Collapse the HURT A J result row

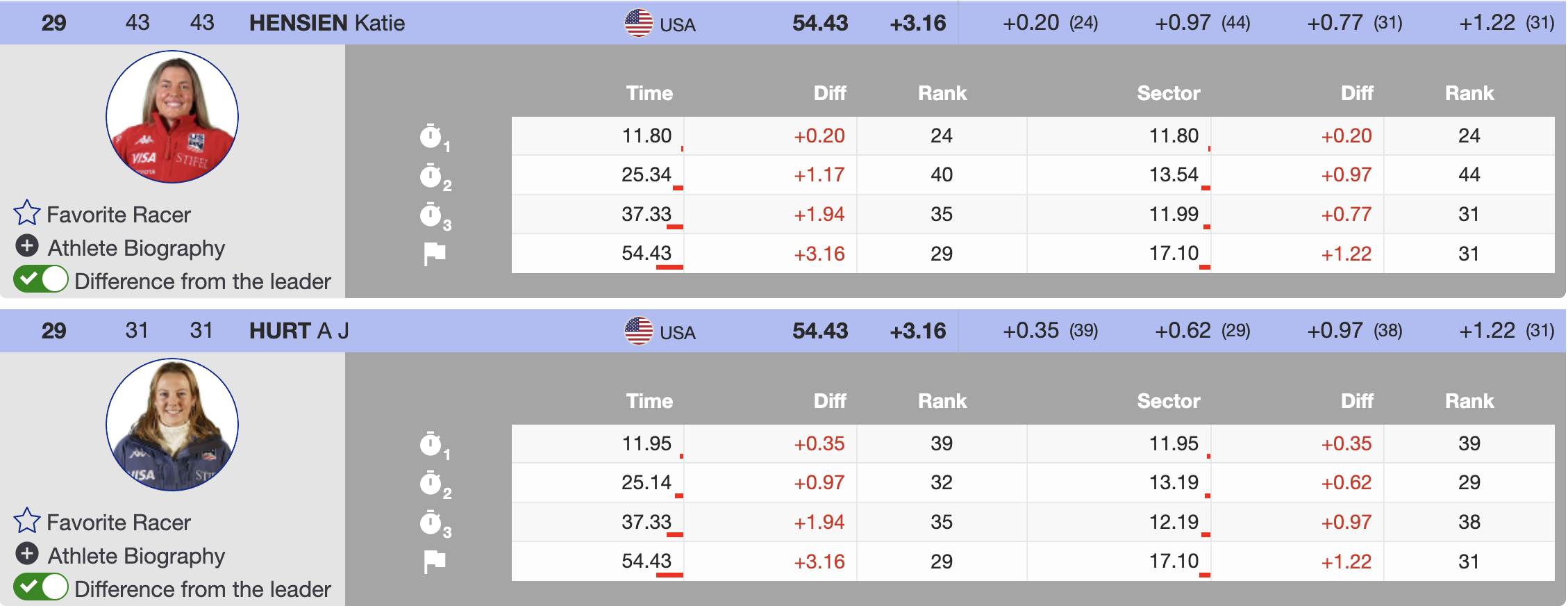click(299, 331)
